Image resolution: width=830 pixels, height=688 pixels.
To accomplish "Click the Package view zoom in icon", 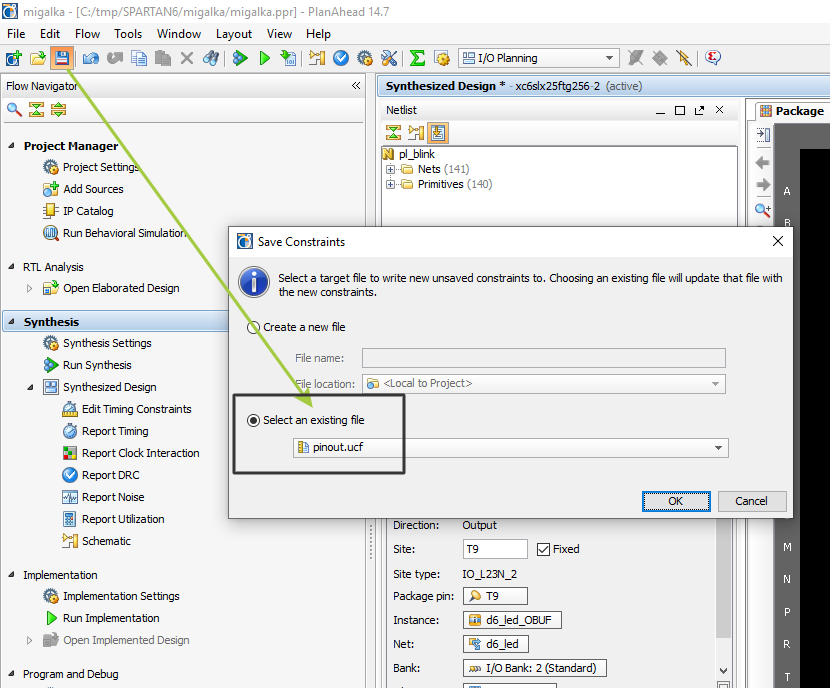I will (x=763, y=210).
